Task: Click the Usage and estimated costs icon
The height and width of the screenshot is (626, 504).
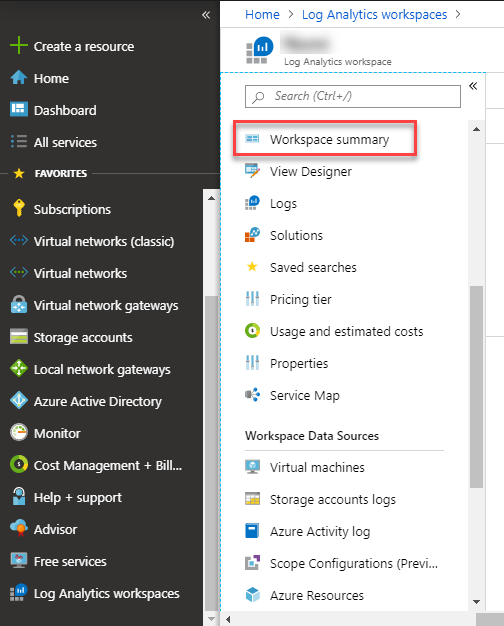Action: tap(252, 331)
